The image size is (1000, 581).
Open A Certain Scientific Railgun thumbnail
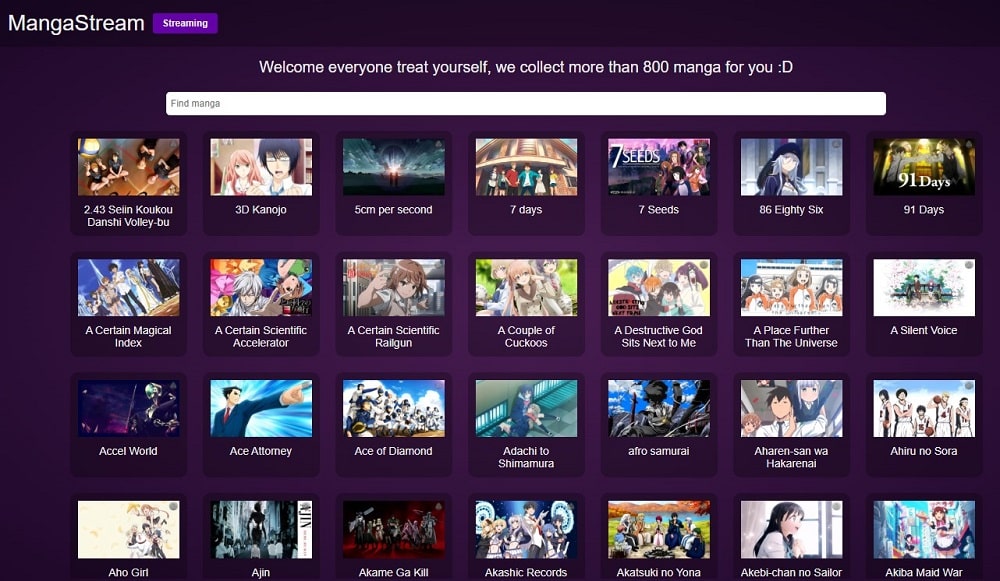coord(393,288)
